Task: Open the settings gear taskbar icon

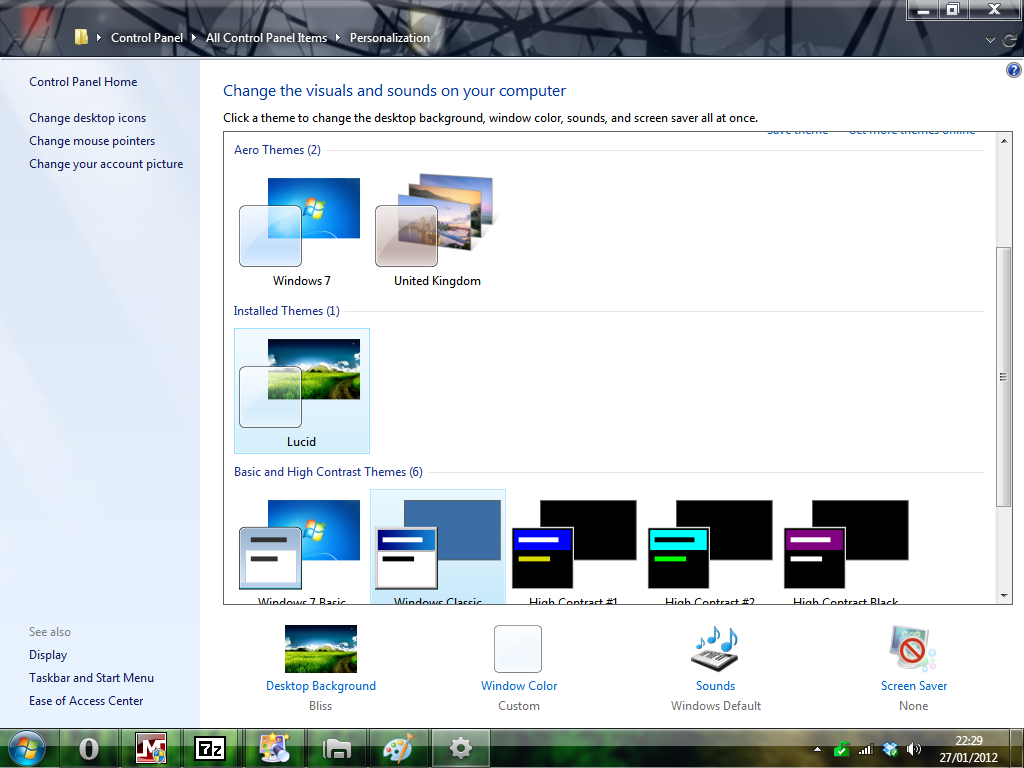Action: 460,748
